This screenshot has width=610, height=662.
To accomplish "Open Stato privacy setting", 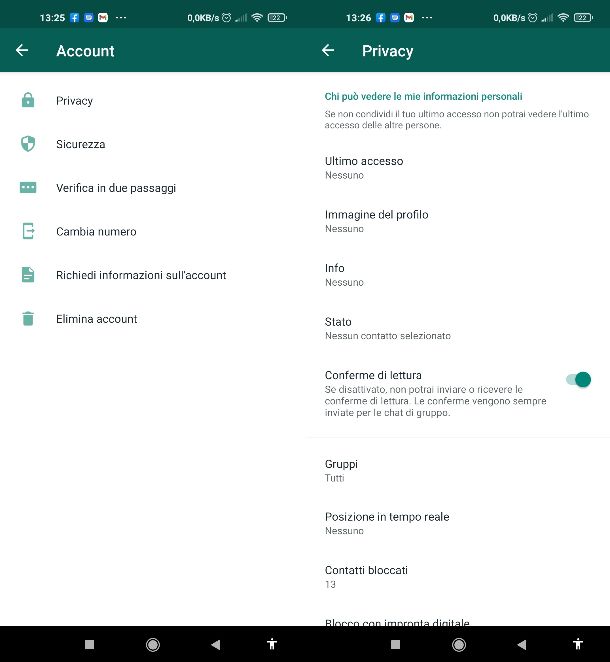I will click(x=458, y=328).
